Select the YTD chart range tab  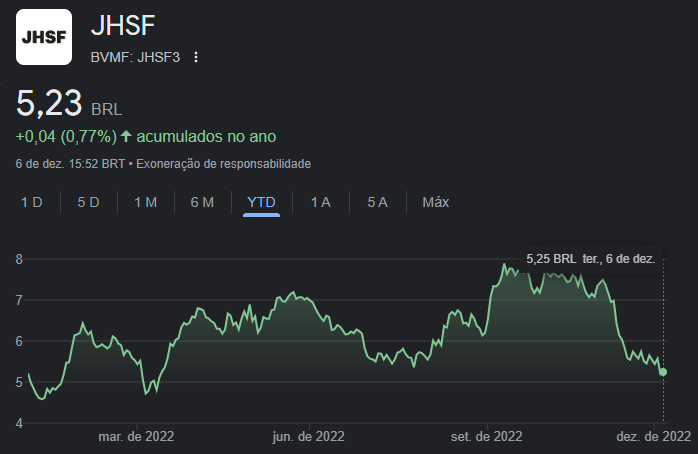[x=261, y=202]
